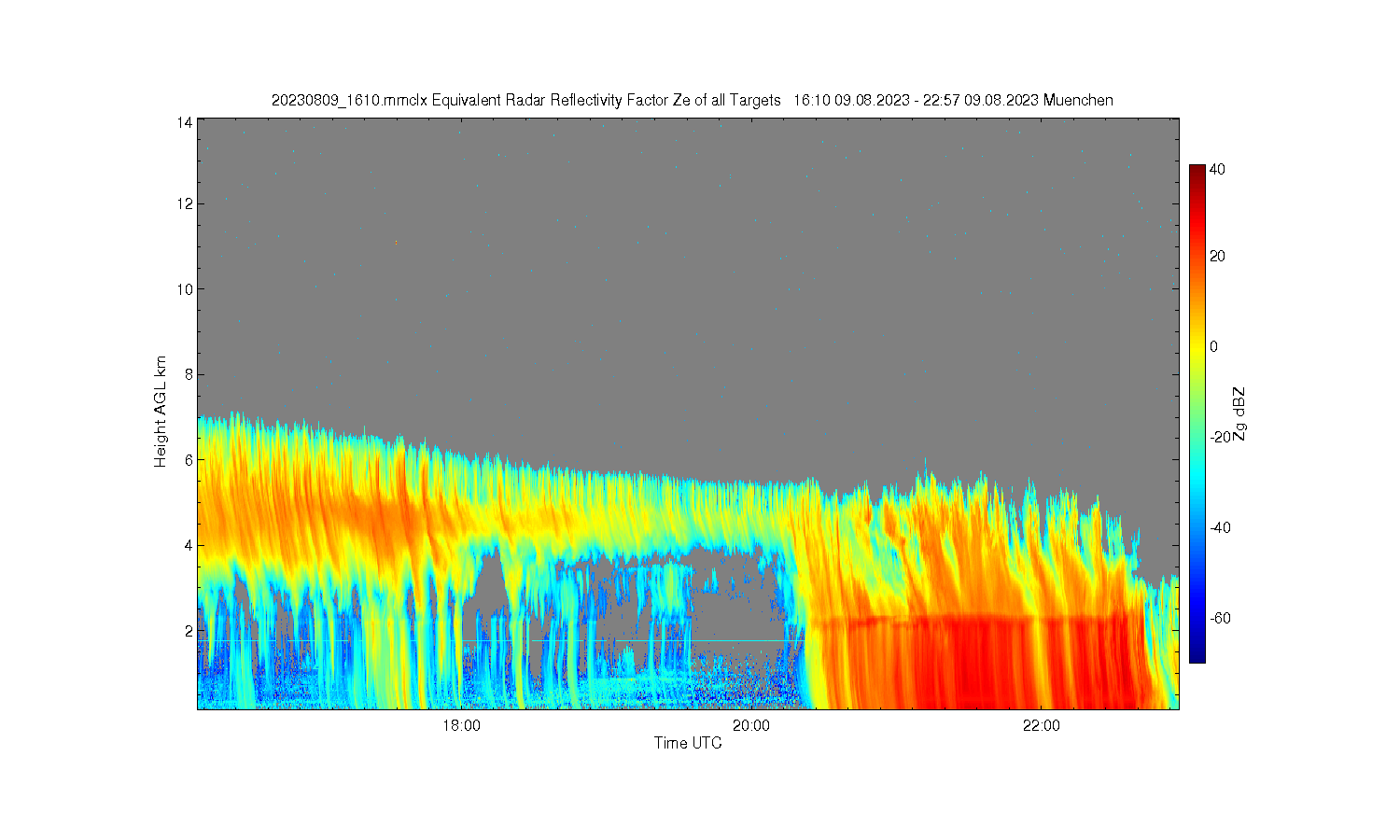Click the 12 km height tick label
This screenshot has width=1400, height=840.
point(185,203)
